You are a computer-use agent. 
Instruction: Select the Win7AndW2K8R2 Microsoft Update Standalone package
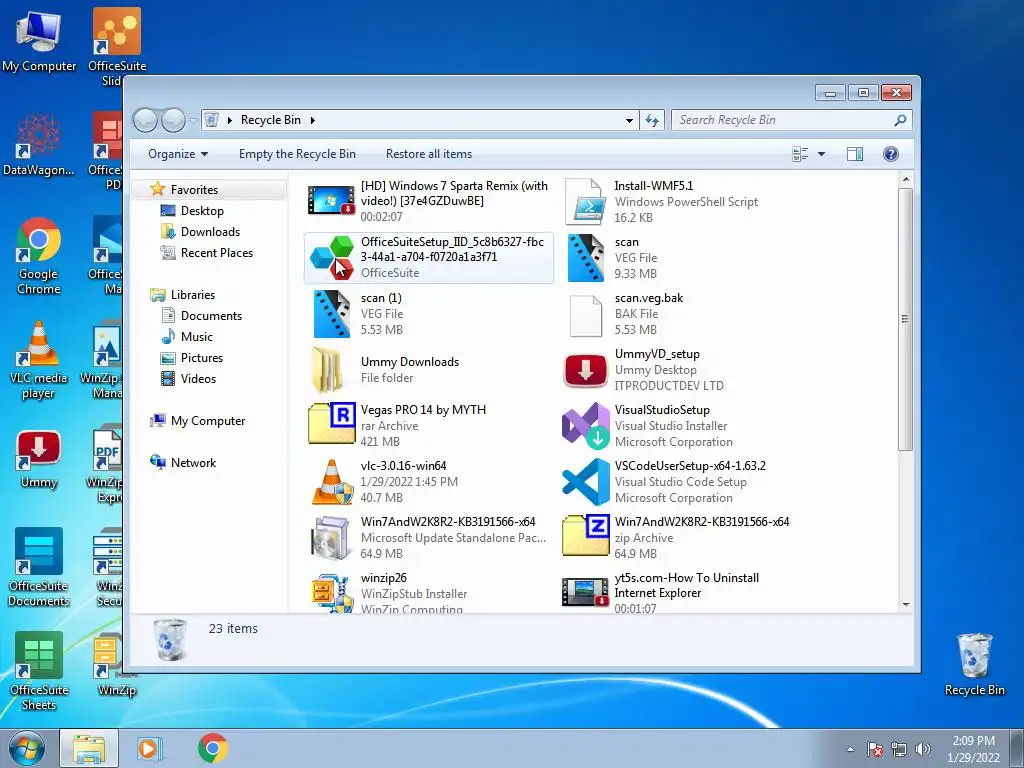(428, 537)
